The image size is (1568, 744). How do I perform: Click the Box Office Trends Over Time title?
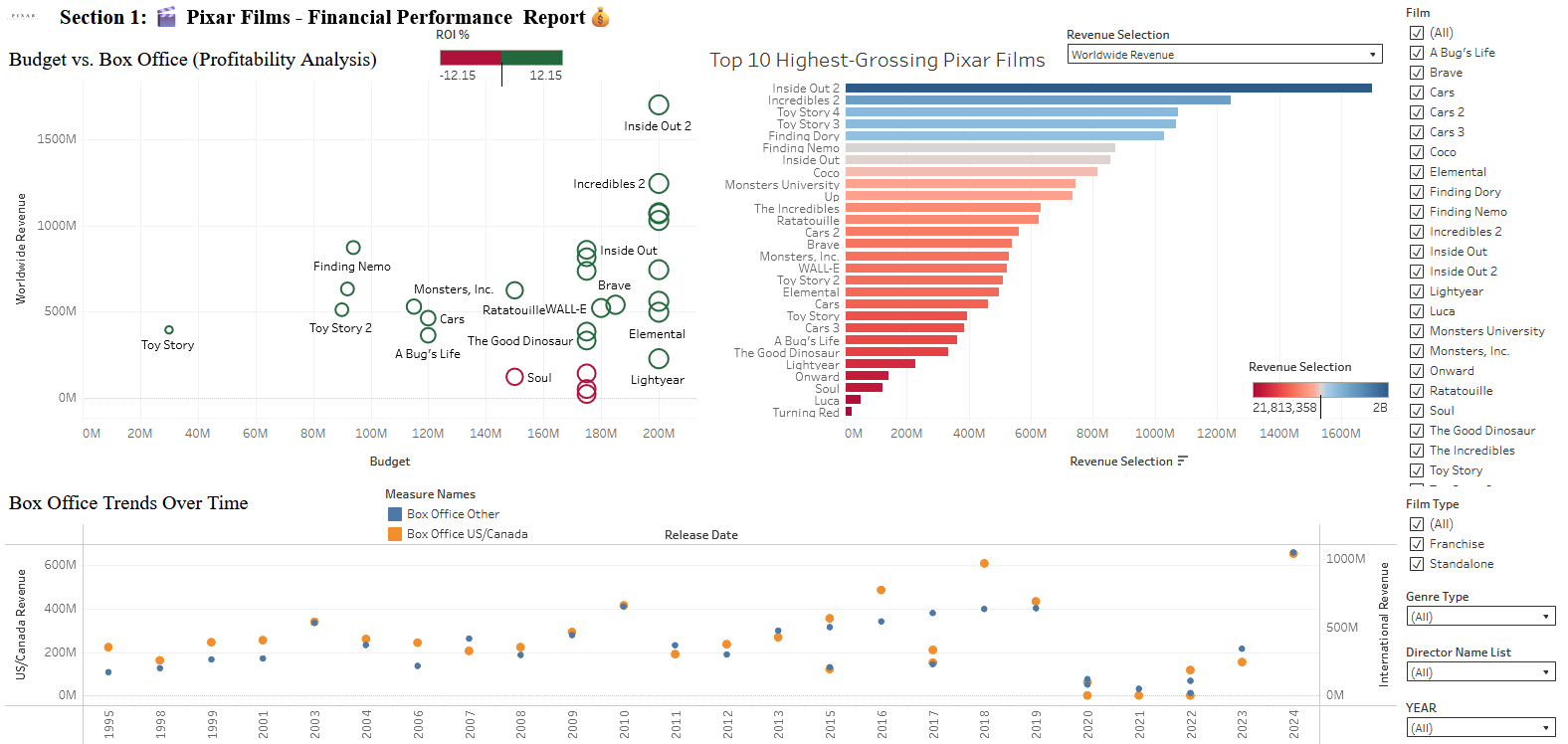[128, 503]
